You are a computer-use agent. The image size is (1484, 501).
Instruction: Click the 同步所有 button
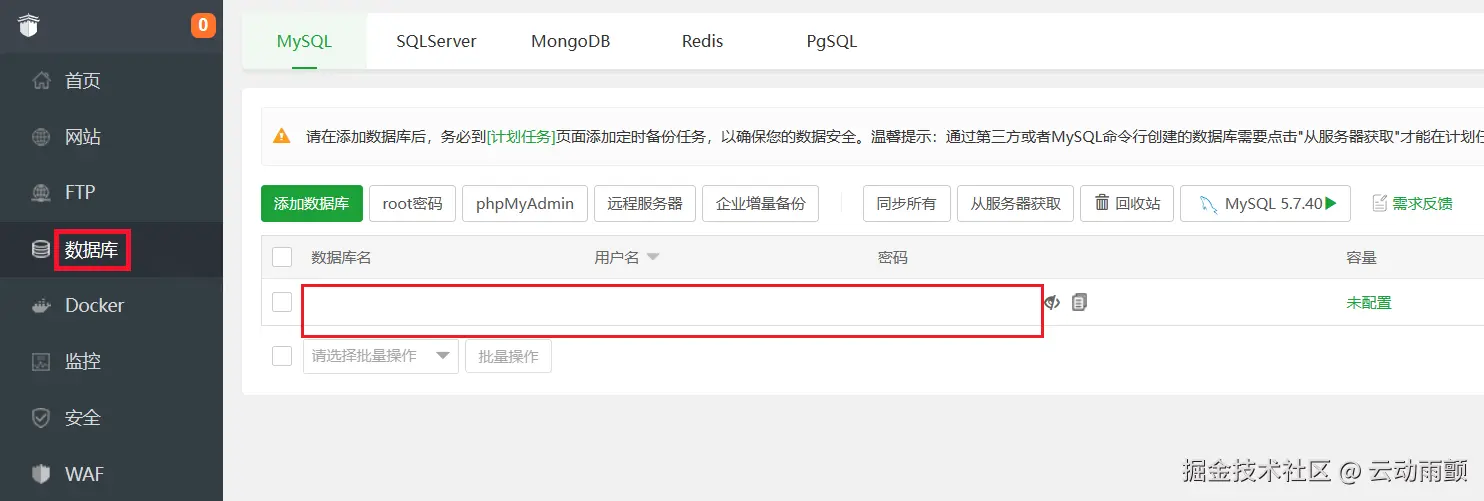click(x=906, y=203)
